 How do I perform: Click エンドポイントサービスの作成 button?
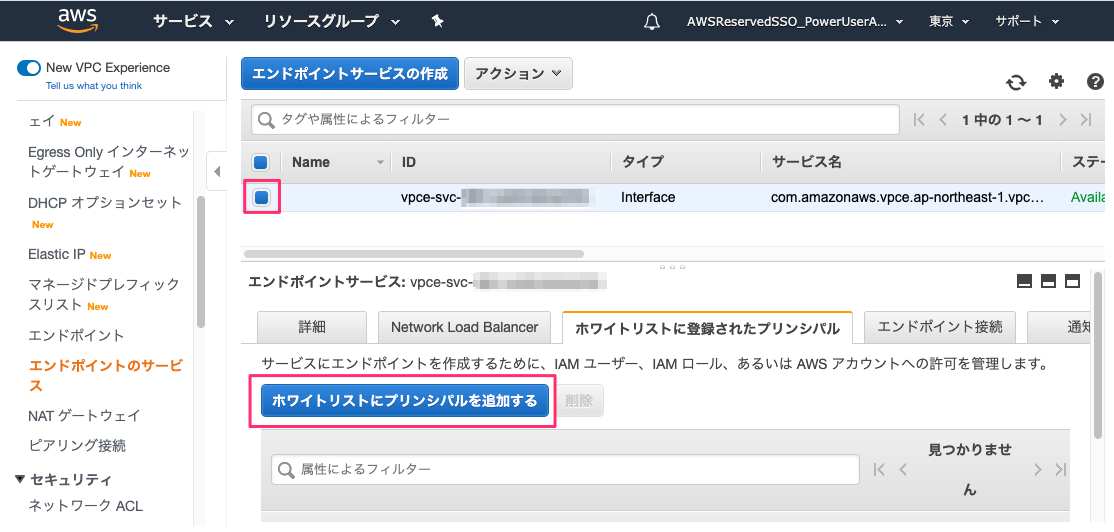(350, 73)
